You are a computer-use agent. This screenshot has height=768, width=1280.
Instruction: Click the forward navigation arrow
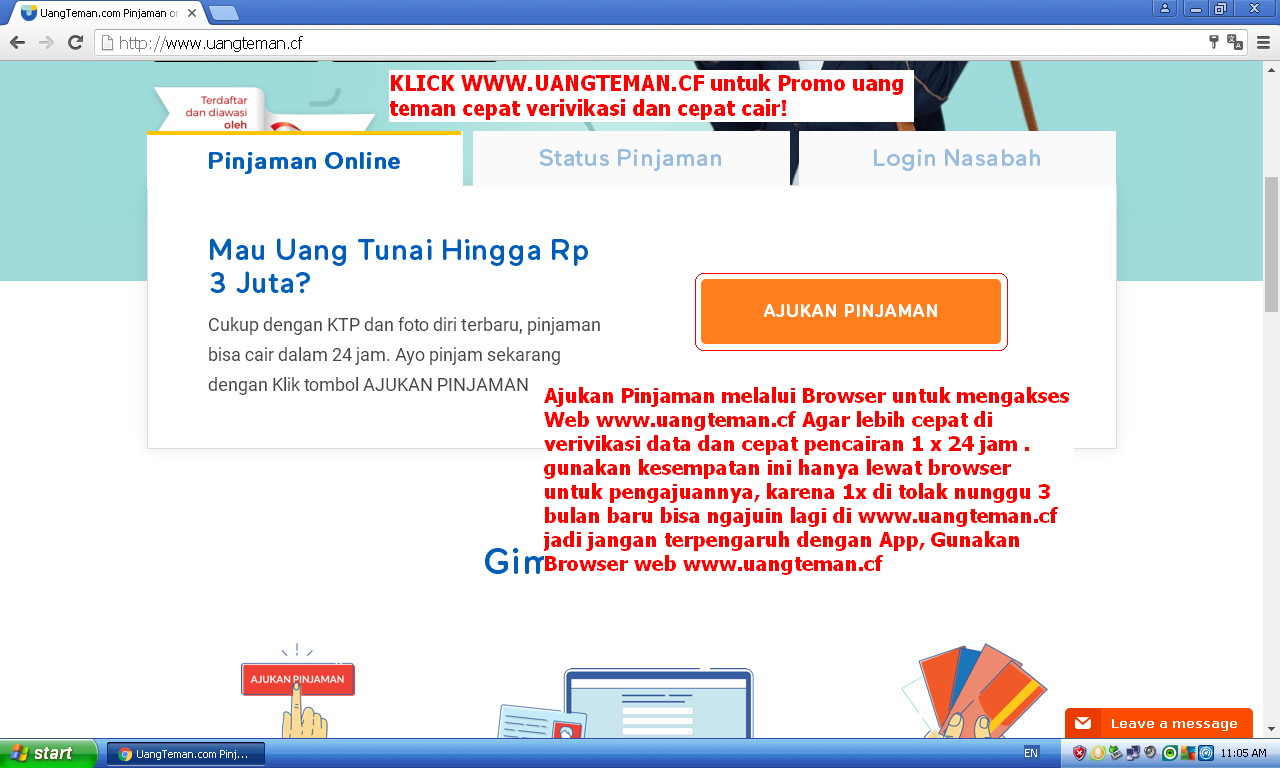tap(46, 43)
